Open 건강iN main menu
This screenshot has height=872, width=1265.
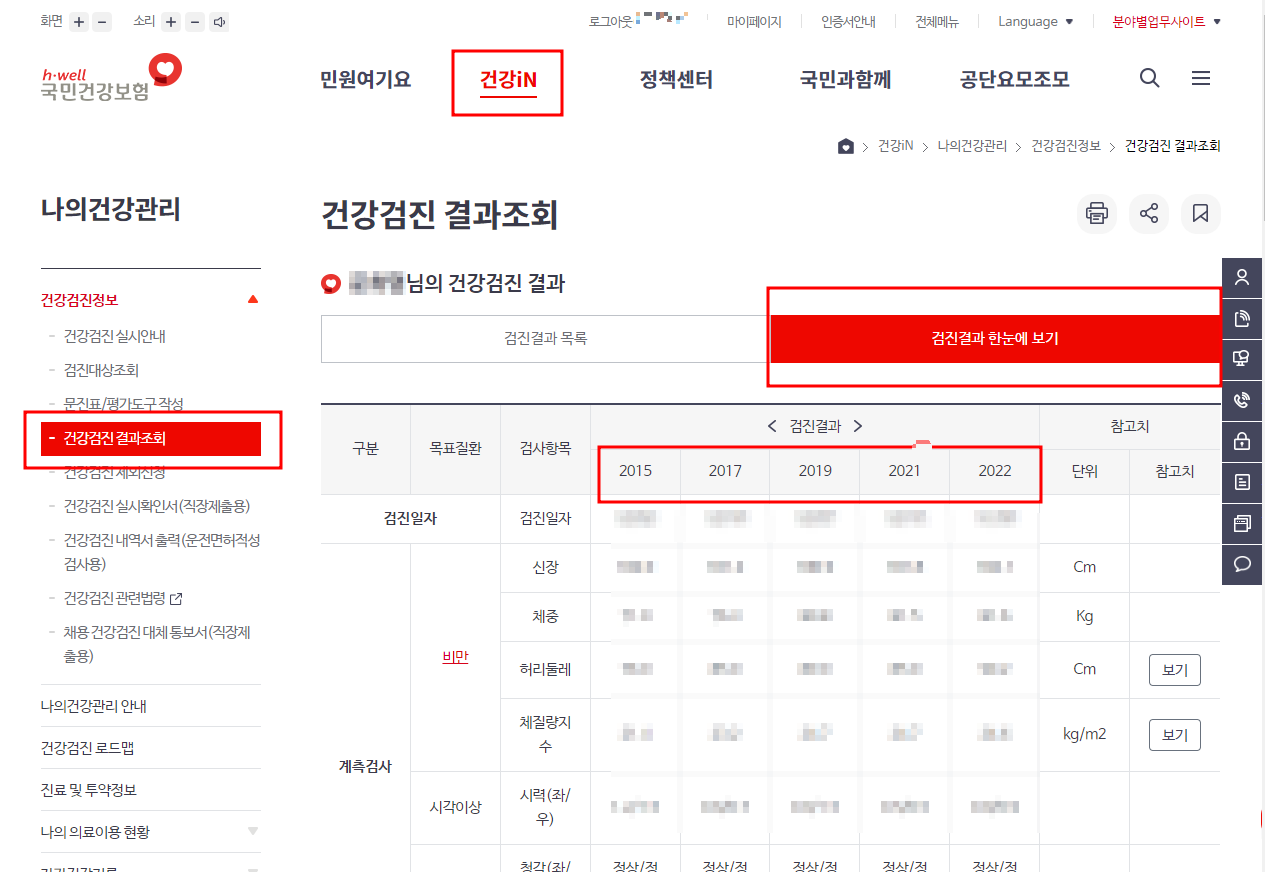coord(508,80)
